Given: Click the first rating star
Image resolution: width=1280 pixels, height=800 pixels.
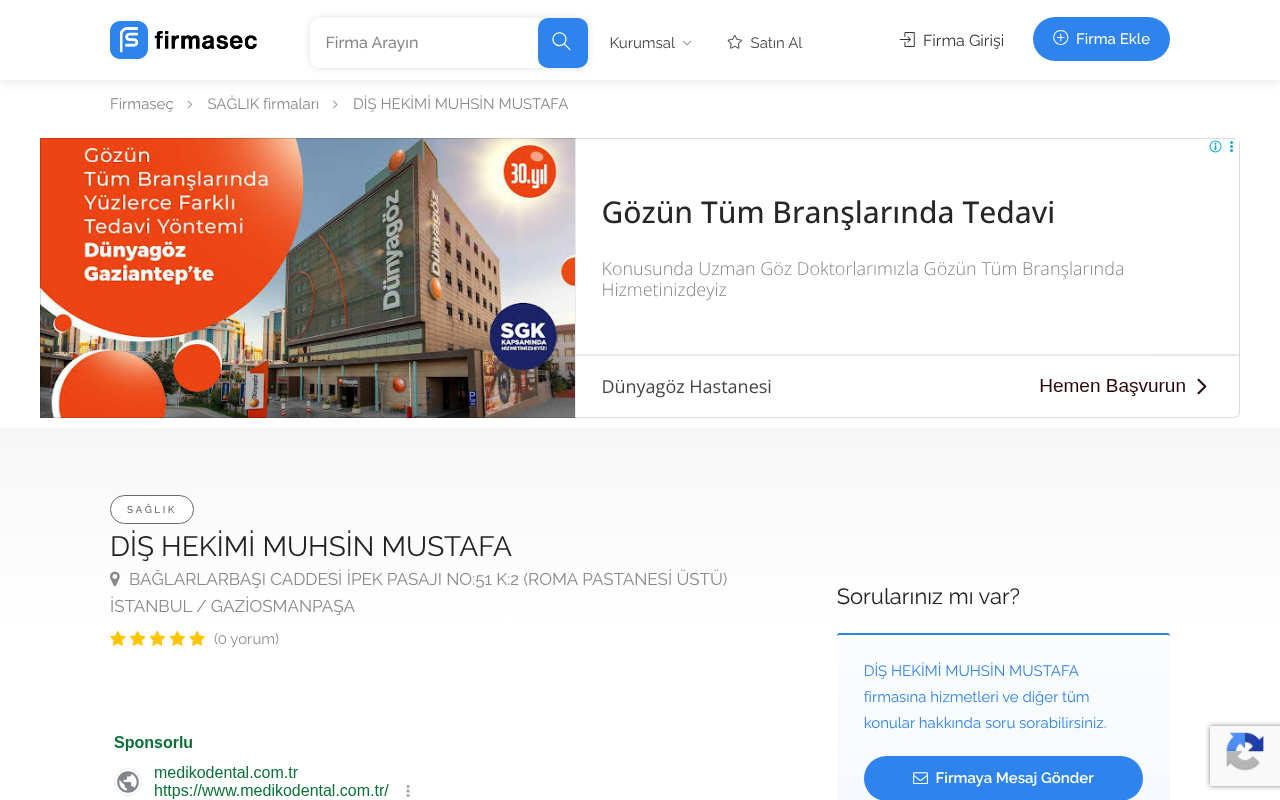Looking at the screenshot, I should (x=118, y=639).
